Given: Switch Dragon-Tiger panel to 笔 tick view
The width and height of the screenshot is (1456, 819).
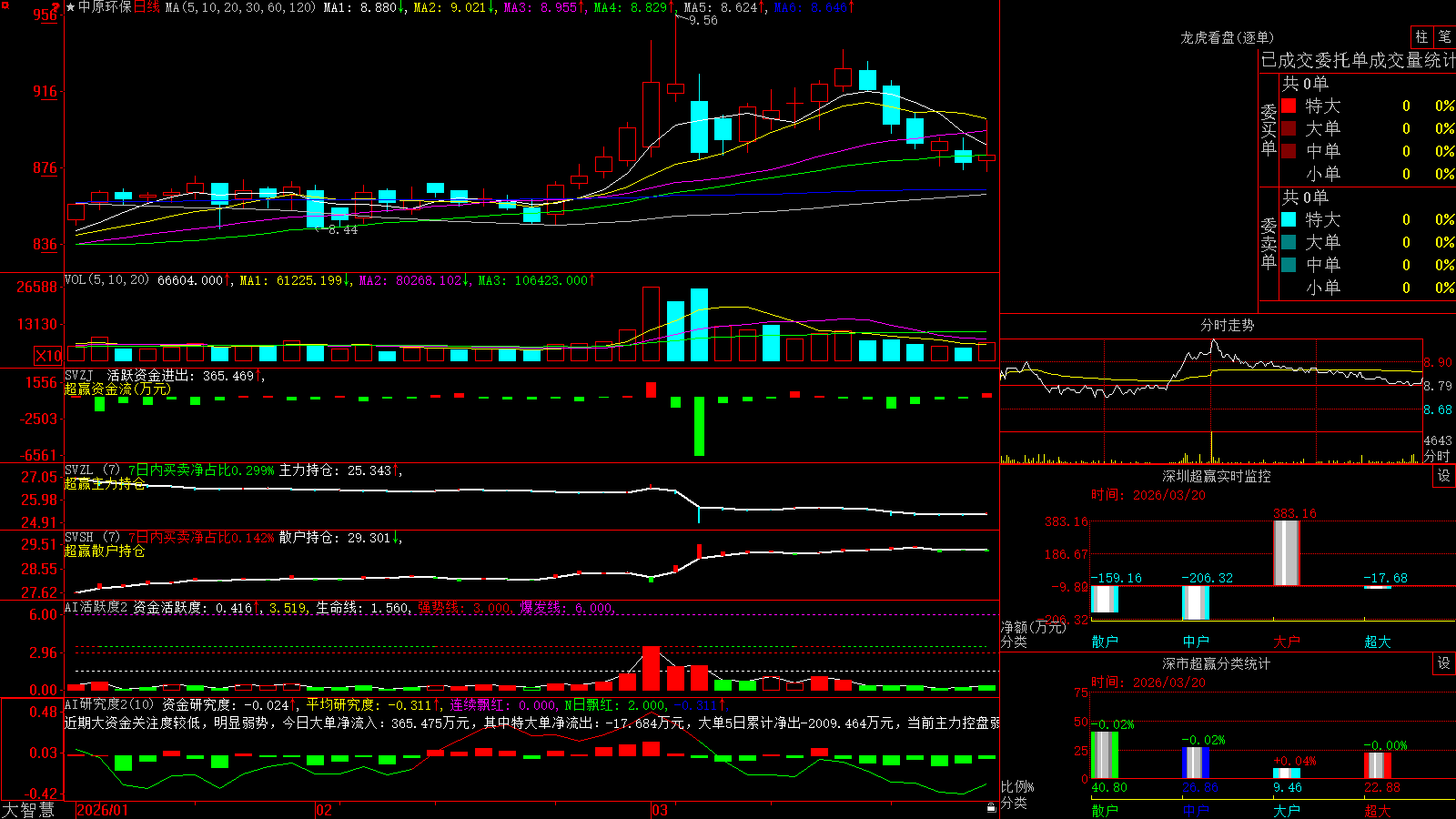Looking at the screenshot, I should (1444, 36).
